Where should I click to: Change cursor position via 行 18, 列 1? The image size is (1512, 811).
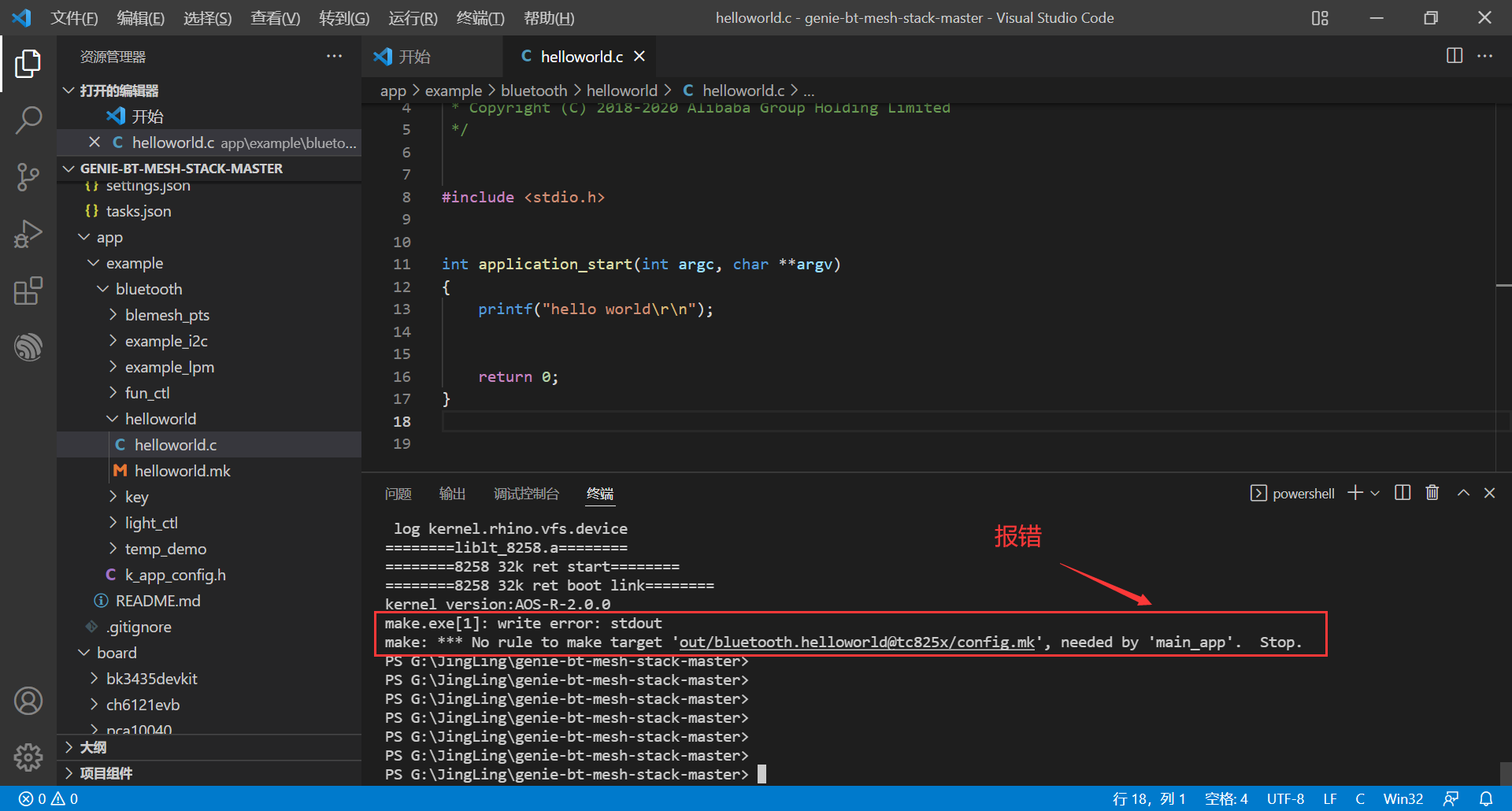(x=1149, y=798)
